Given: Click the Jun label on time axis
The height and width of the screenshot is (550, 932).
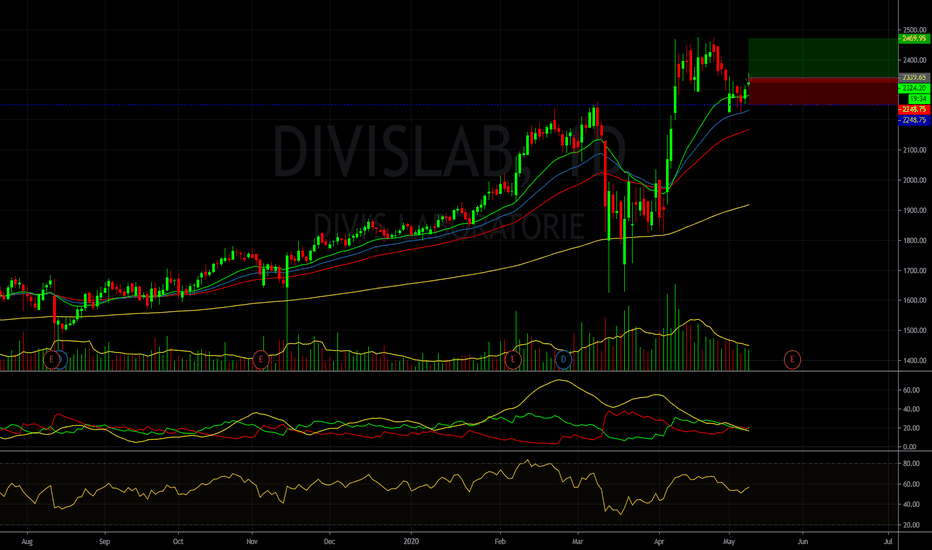Looking at the screenshot, I should pyautogui.click(x=803, y=542).
